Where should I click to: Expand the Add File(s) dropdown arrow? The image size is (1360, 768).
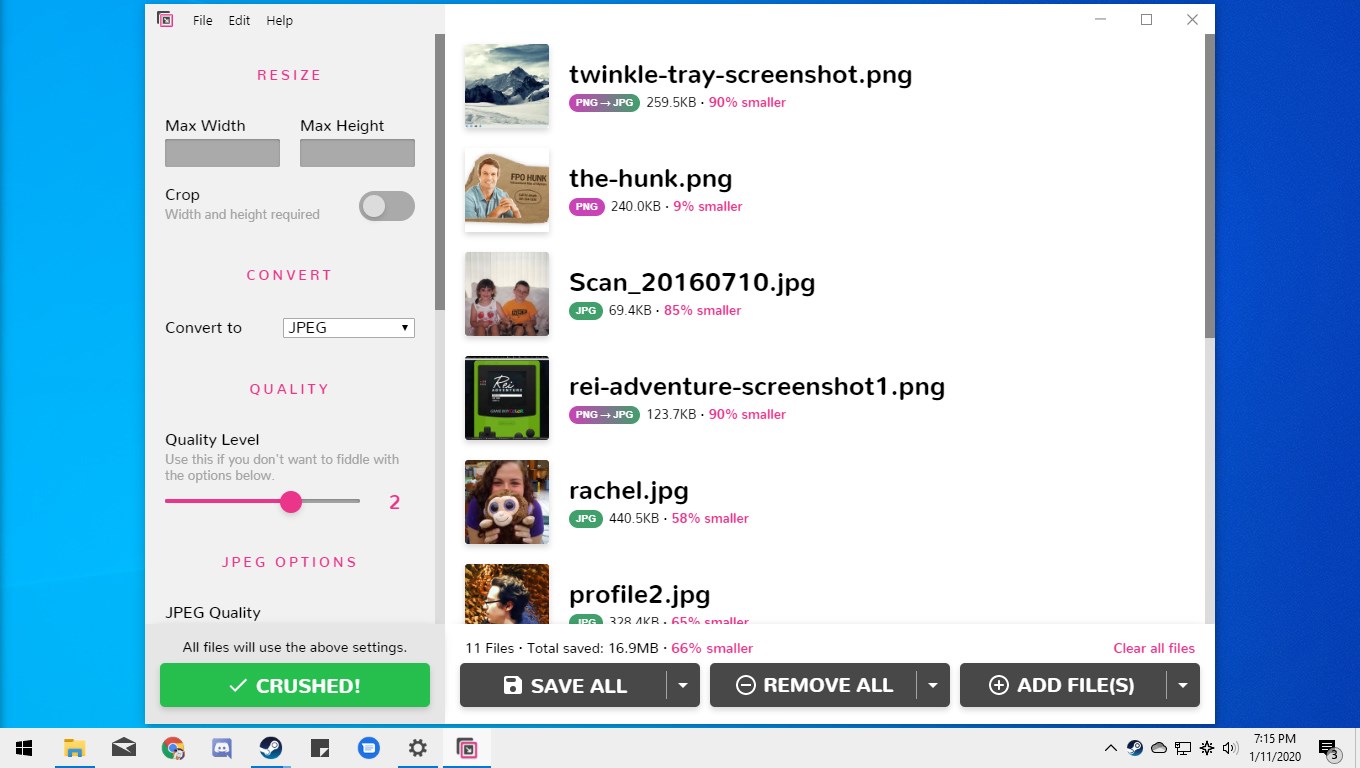[x=1183, y=686]
